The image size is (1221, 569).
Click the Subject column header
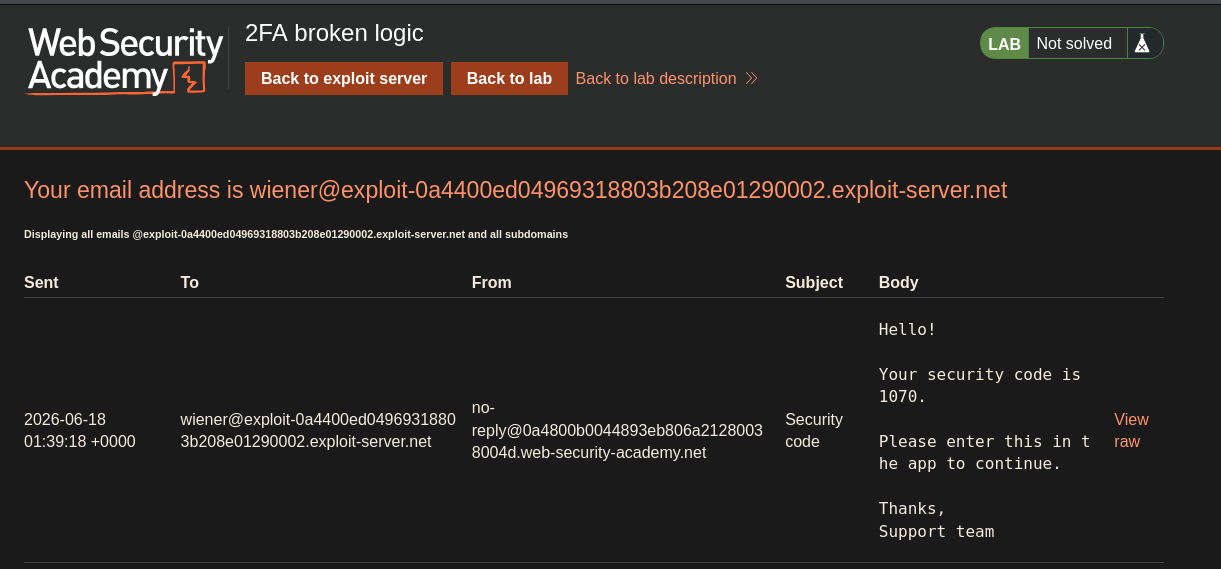(x=814, y=283)
